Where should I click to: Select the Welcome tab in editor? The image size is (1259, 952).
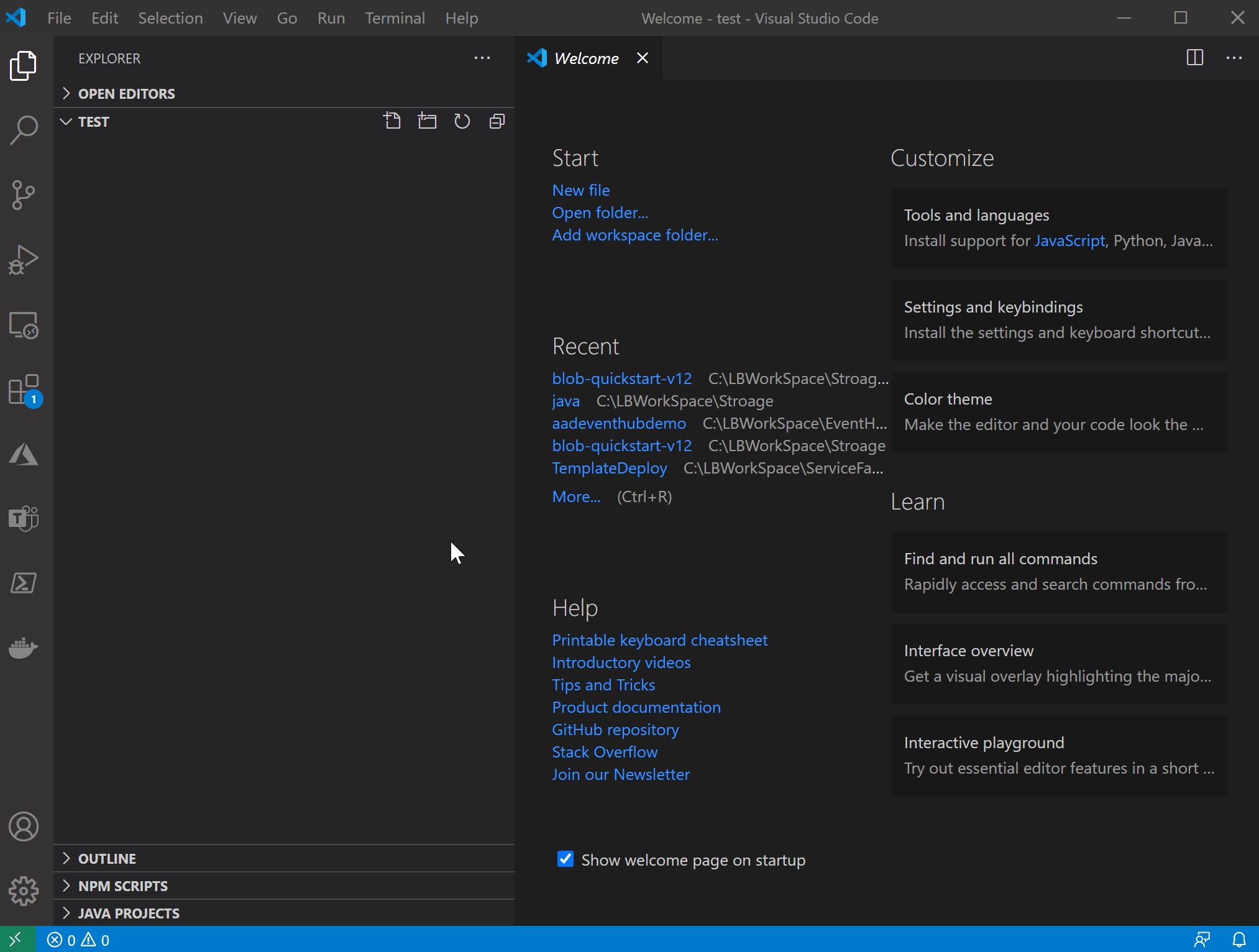585,58
